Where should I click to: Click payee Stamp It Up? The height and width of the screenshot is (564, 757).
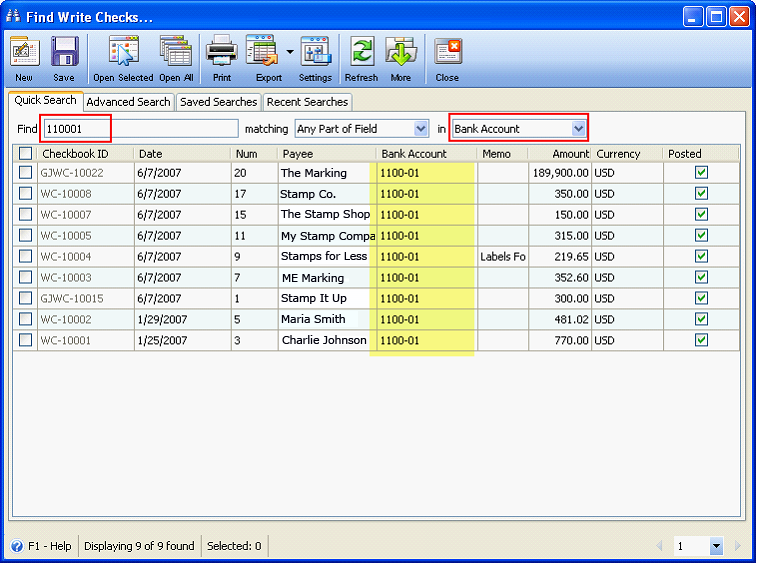(x=314, y=298)
